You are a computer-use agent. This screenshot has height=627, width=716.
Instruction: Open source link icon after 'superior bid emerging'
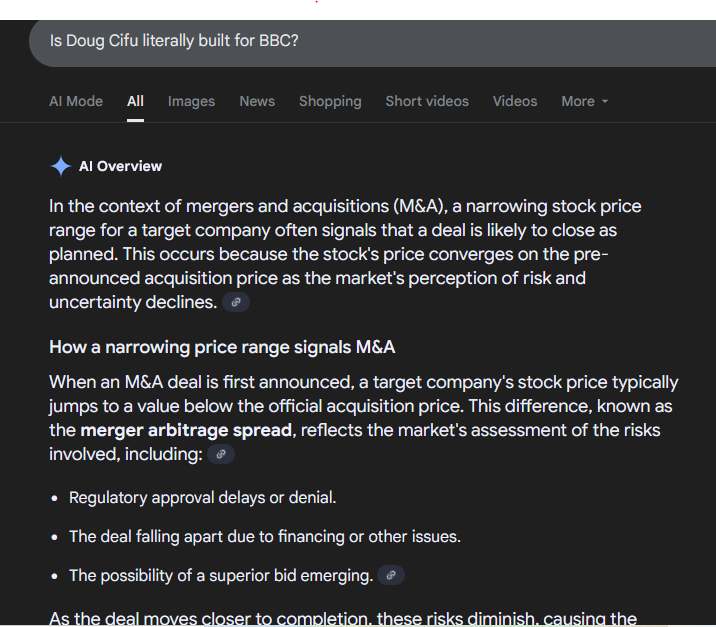(392, 575)
